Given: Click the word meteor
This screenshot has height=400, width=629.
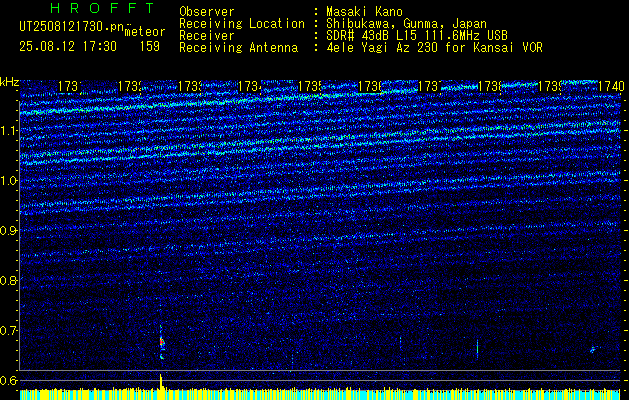Looking at the screenshot, I should [145, 32].
